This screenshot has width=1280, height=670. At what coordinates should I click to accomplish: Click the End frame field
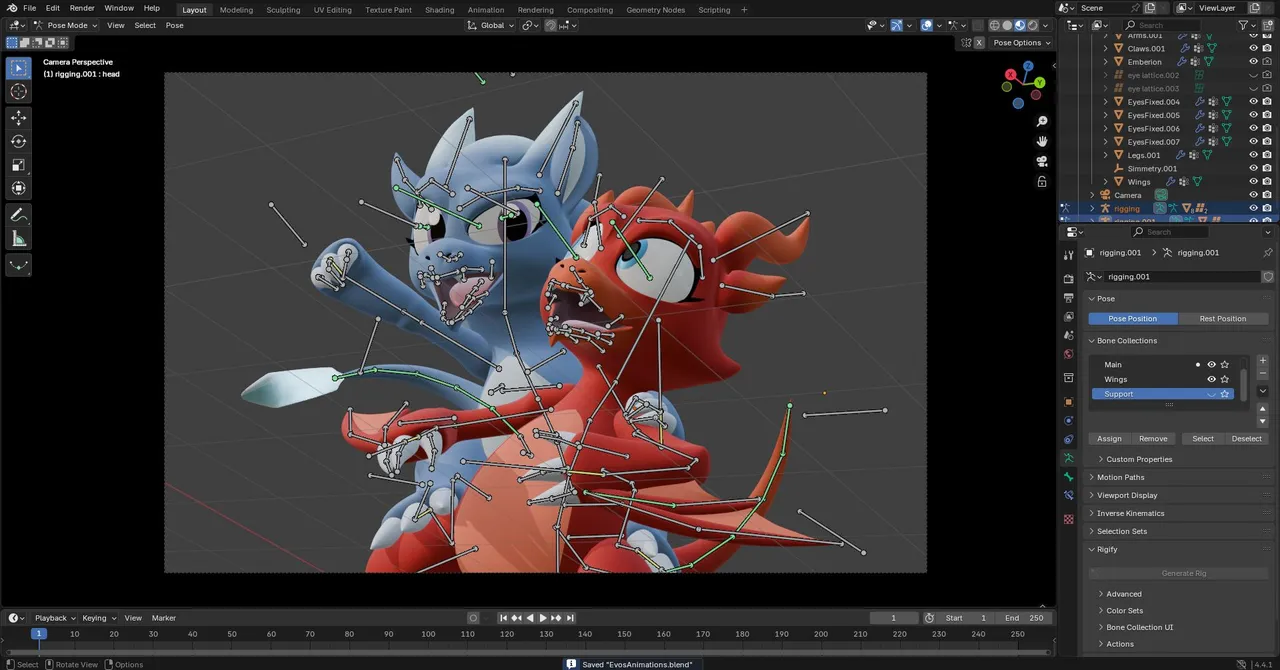pos(1024,618)
